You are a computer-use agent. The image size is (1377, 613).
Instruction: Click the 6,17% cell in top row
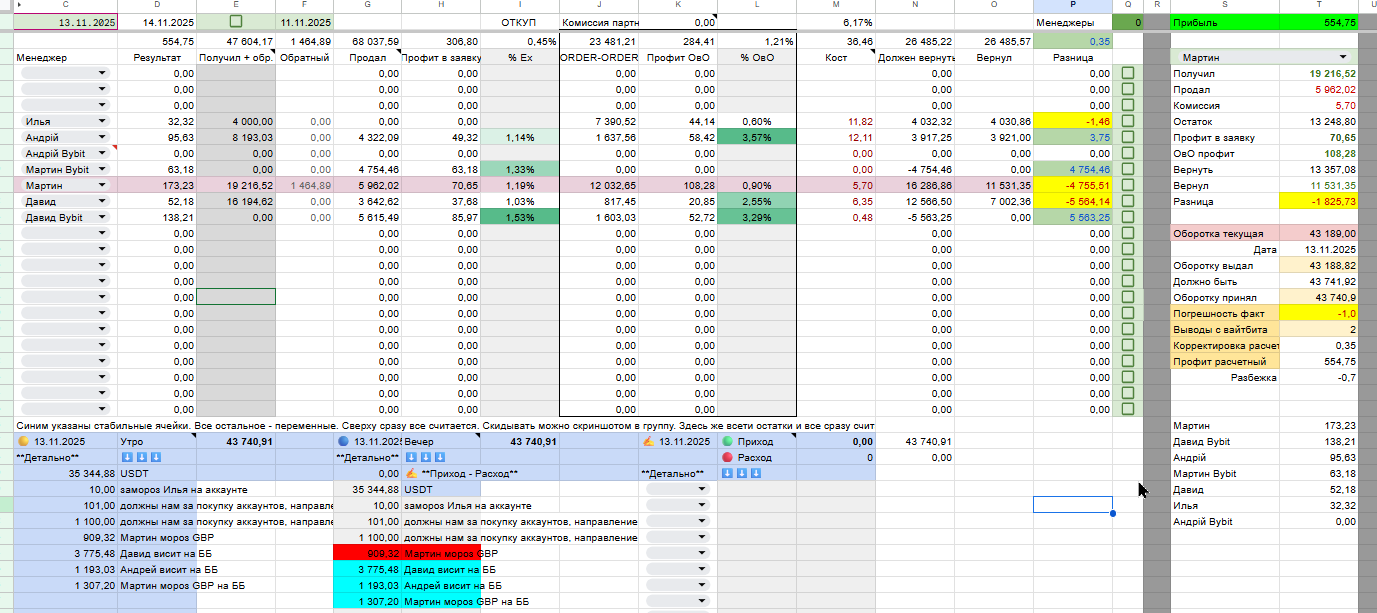click(x=836, y=21)
